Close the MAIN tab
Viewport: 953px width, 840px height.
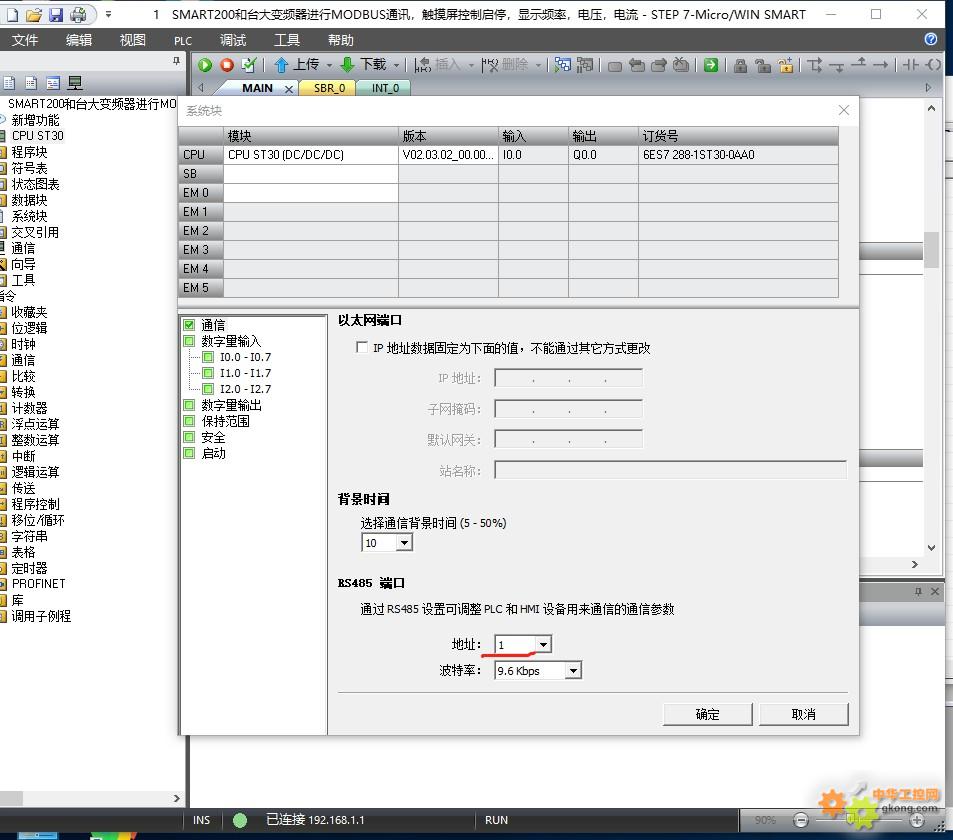(x=289, y=89)
